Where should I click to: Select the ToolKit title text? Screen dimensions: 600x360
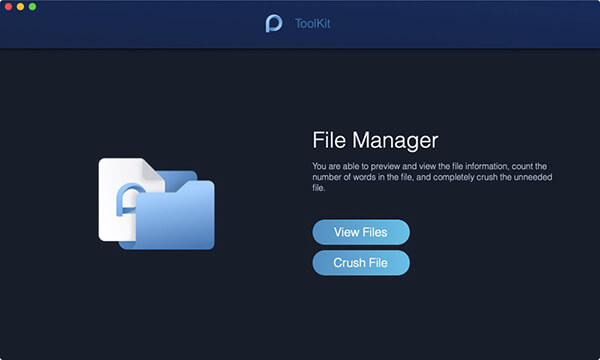[x=313, y=24]
